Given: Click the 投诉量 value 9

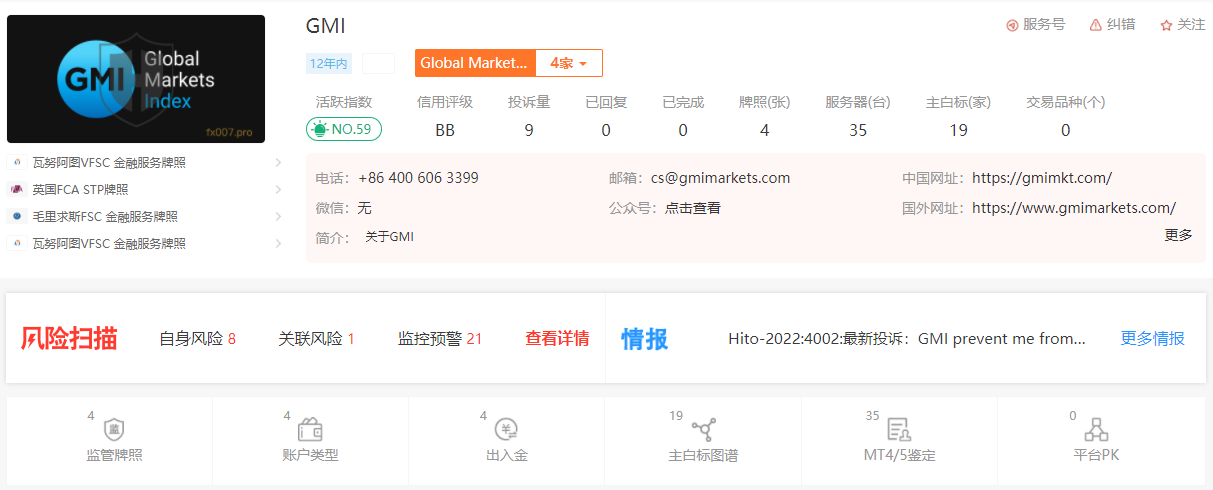Looking at the screenshot, I should tap(529, 130).
